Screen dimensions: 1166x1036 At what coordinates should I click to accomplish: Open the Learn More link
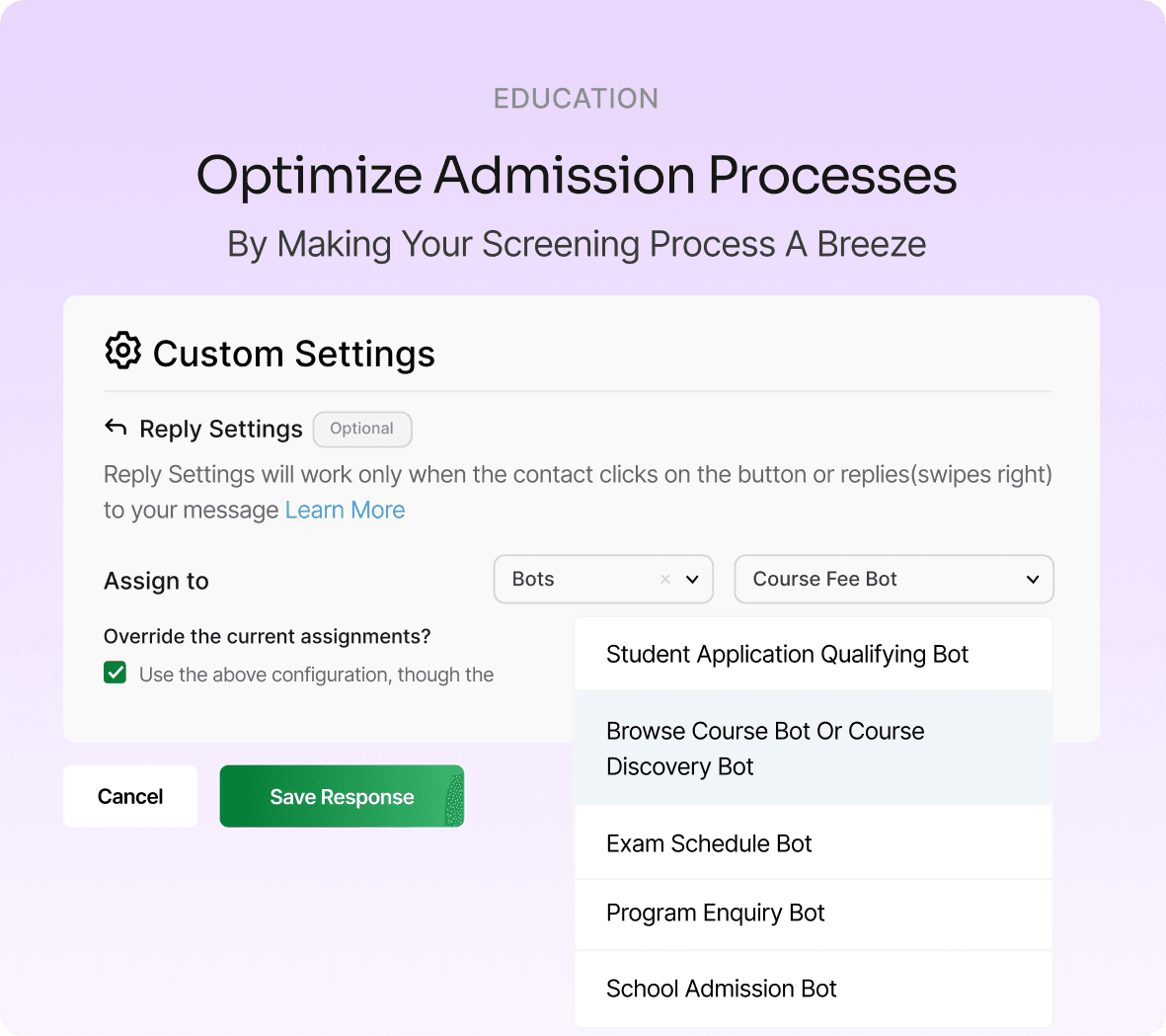coord(345,510)
